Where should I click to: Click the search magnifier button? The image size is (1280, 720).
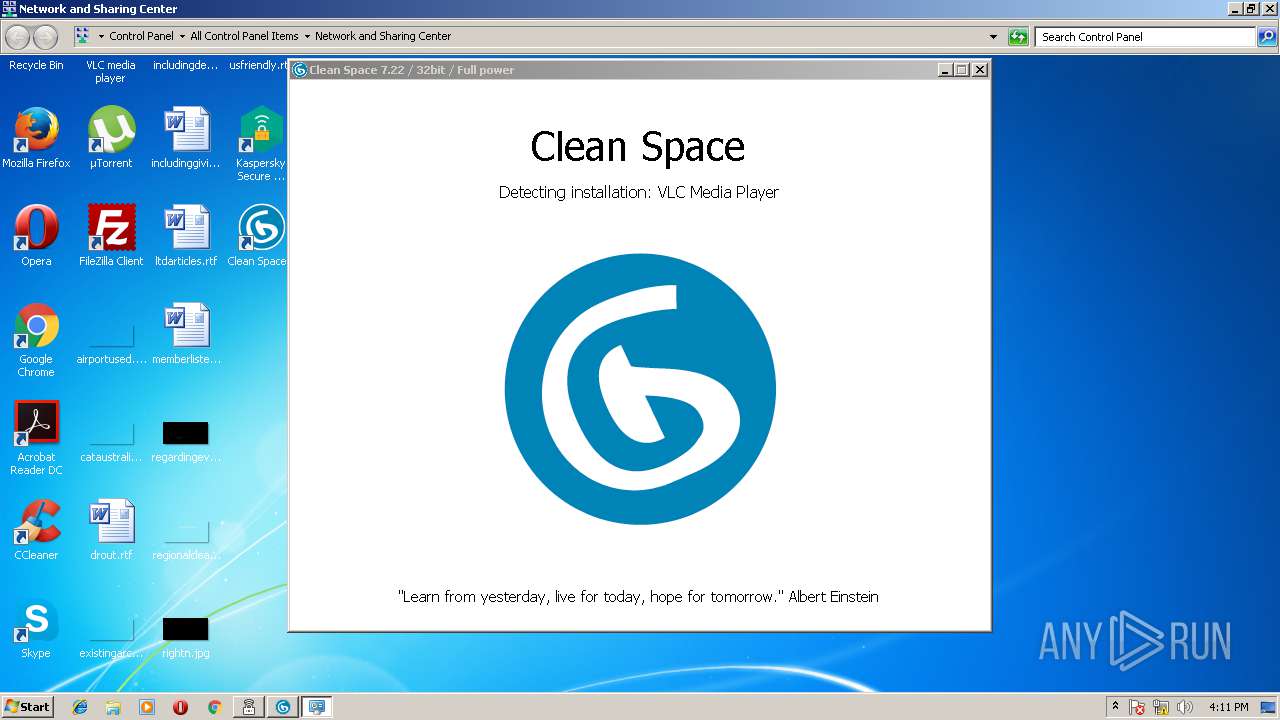(x=1267, y=37)
